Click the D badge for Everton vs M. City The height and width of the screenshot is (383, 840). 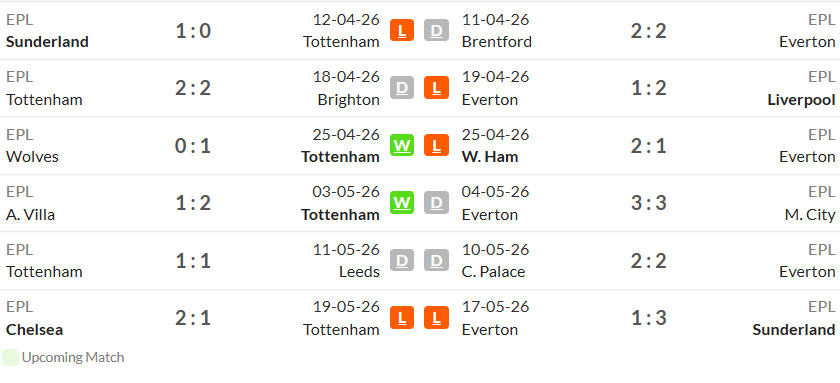point(437,202)
